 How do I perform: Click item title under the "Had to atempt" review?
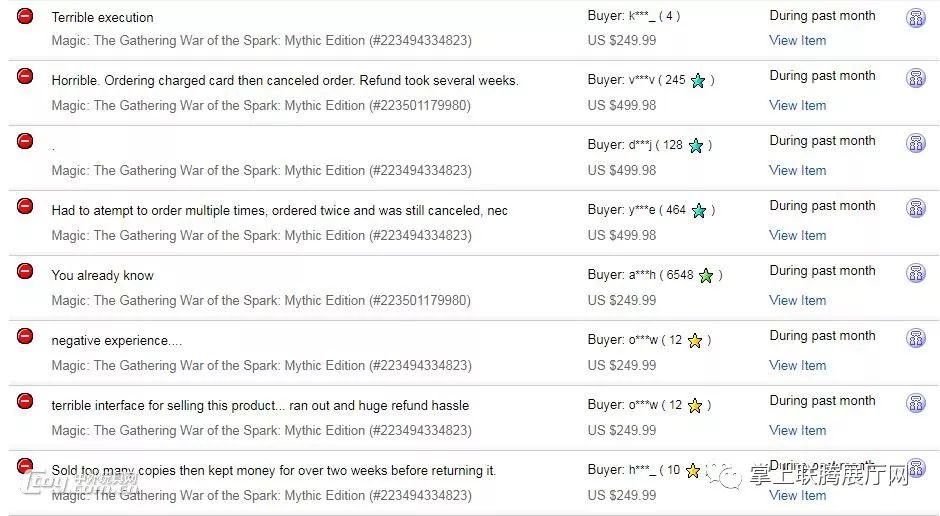[x=261, y=236]
